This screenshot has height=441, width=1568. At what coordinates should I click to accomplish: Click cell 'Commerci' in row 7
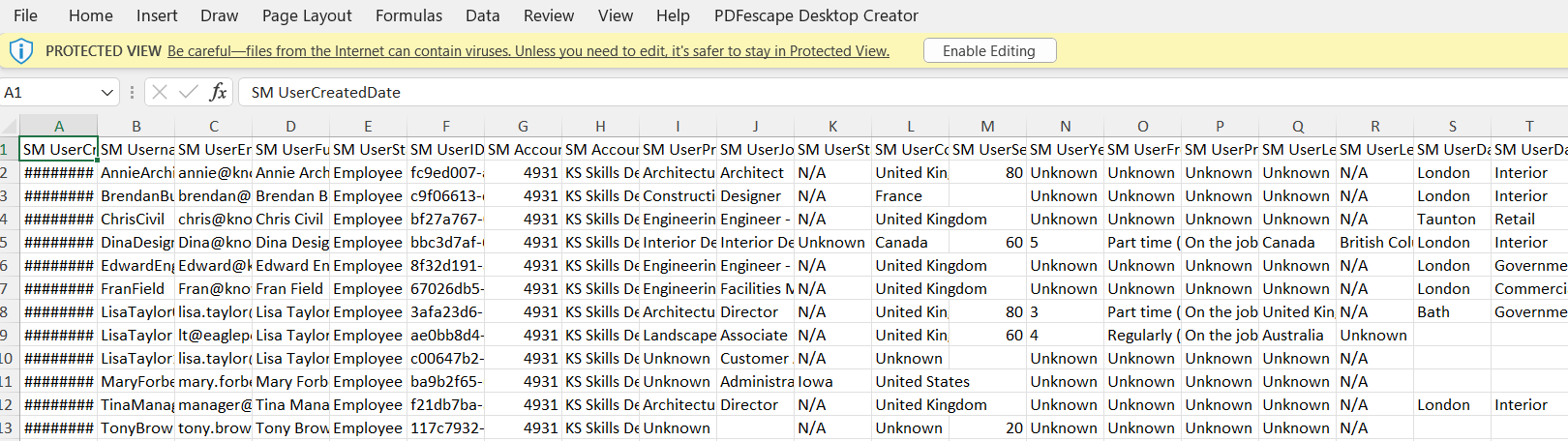pos(1530,289)
